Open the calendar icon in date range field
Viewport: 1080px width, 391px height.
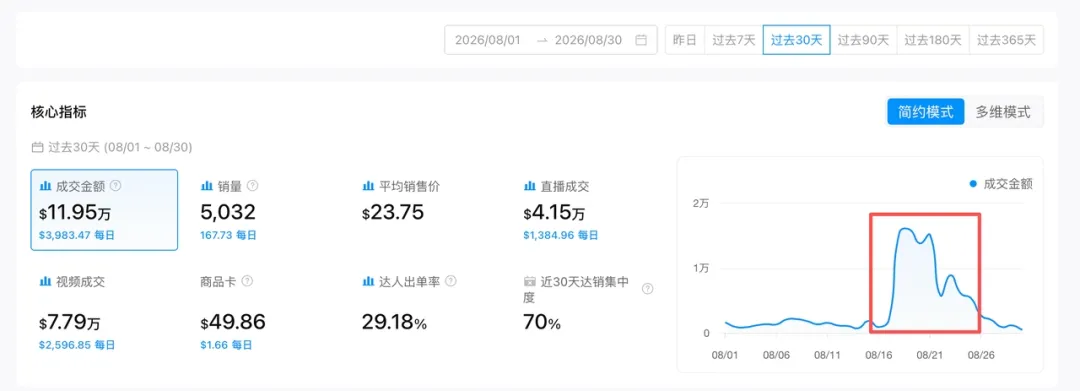641,40
